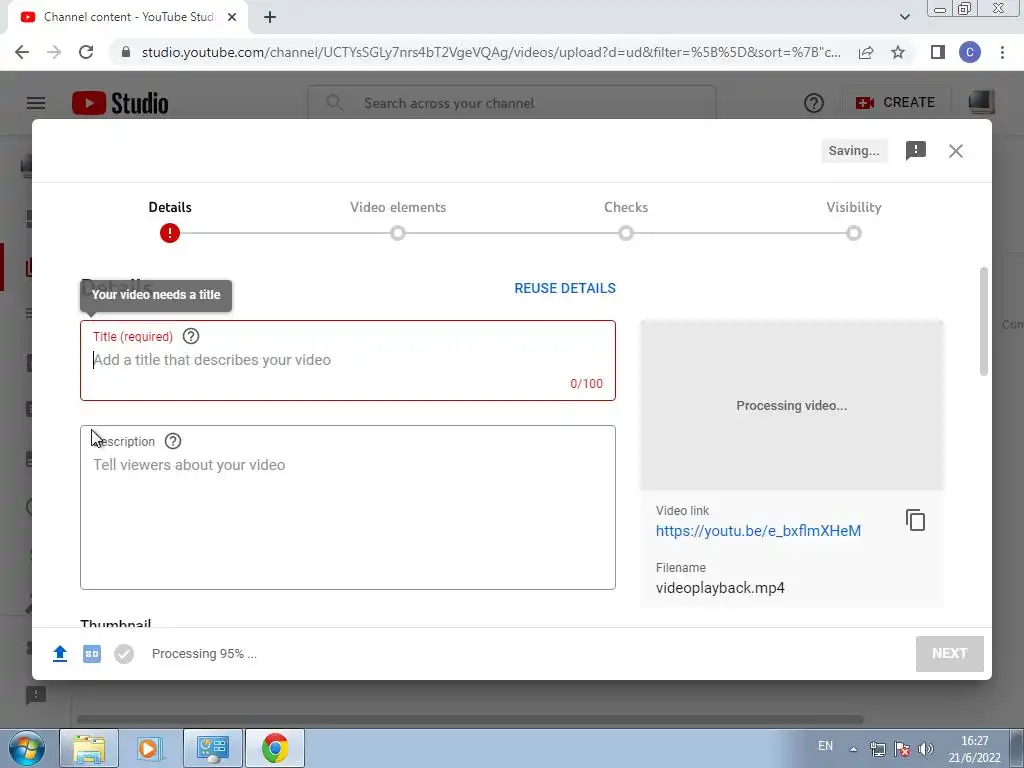Click the Control Panel taskbar icon
The image size is (1024, 768).
coord(213,748)
